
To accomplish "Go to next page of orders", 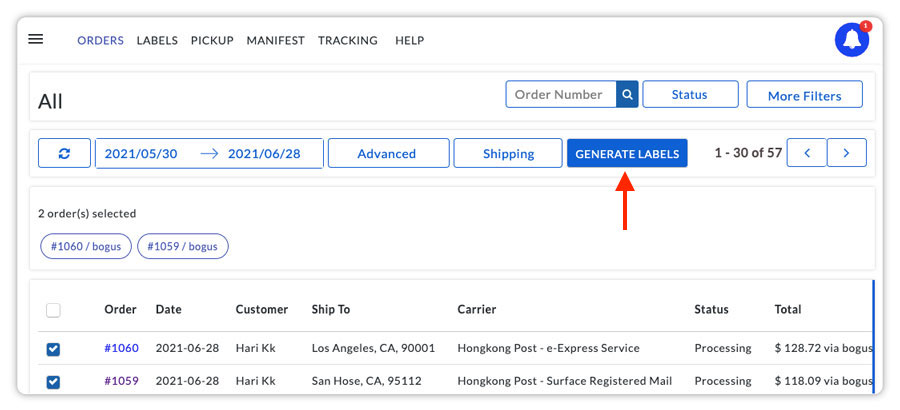I will (847, 153).
